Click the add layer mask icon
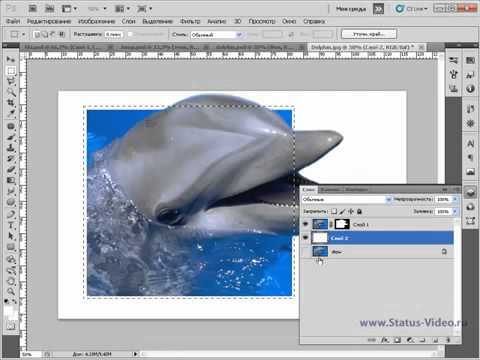Screen dimensions: 480x360 (397, 340)
